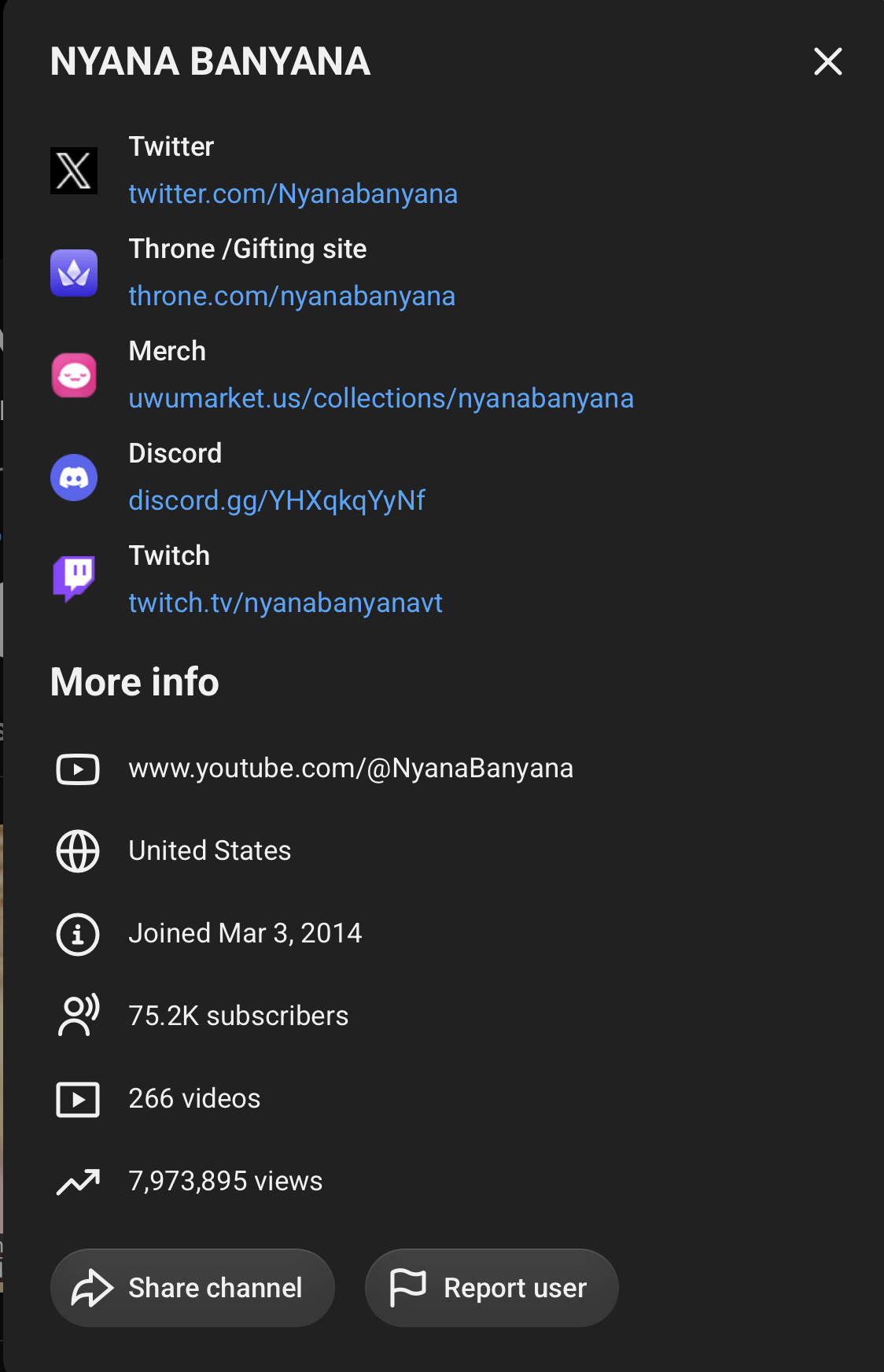Click the Throne /Gifting site label
The image size is (884, 1372).
click(x=248, y=249)
